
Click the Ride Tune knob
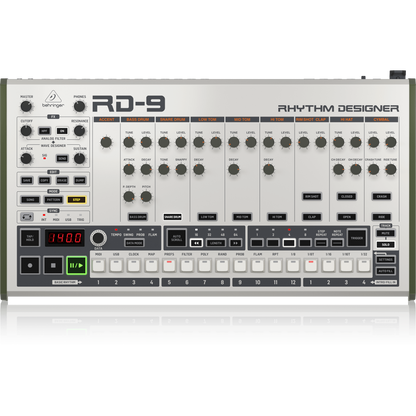coord(391,169)
